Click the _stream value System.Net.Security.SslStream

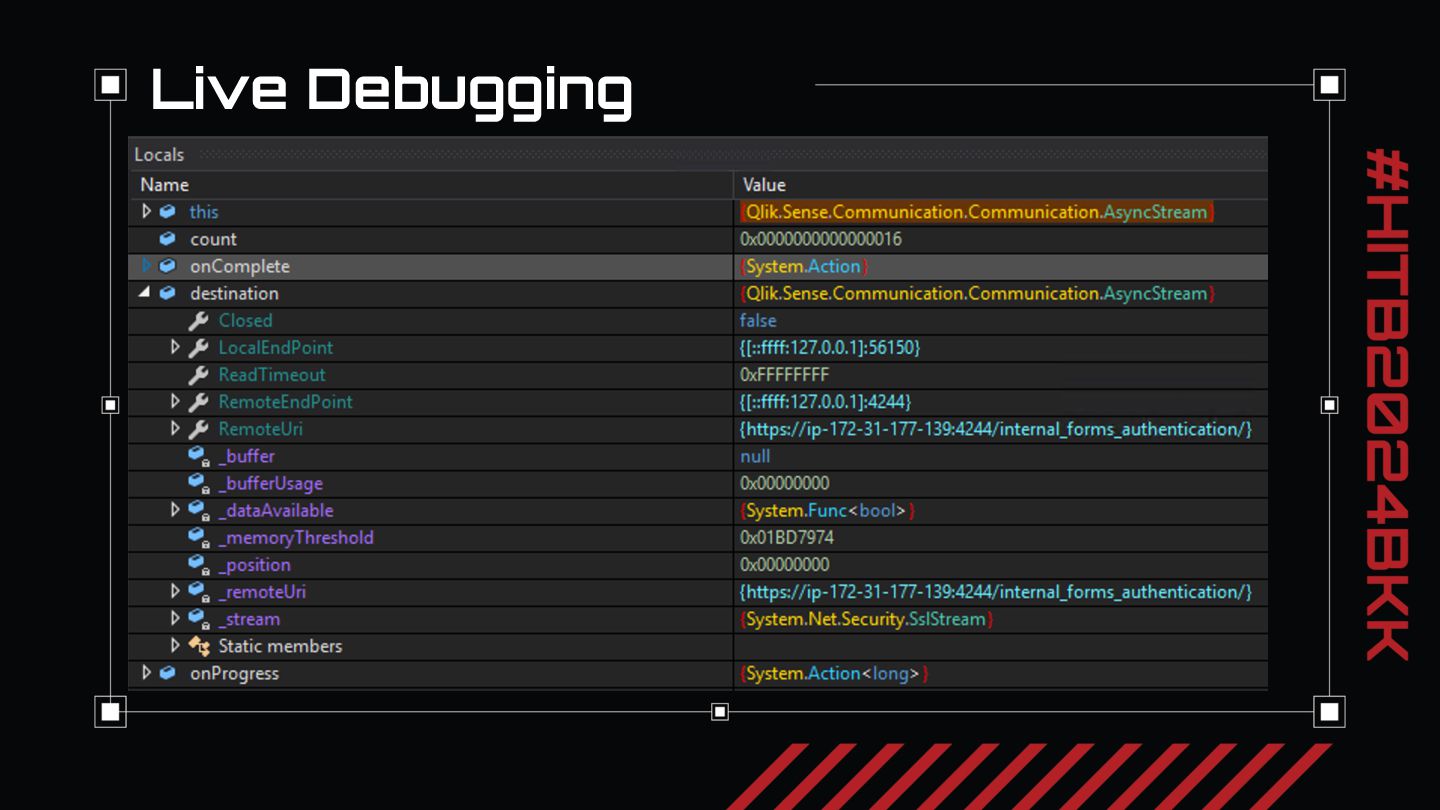click(x=867, y=619)
